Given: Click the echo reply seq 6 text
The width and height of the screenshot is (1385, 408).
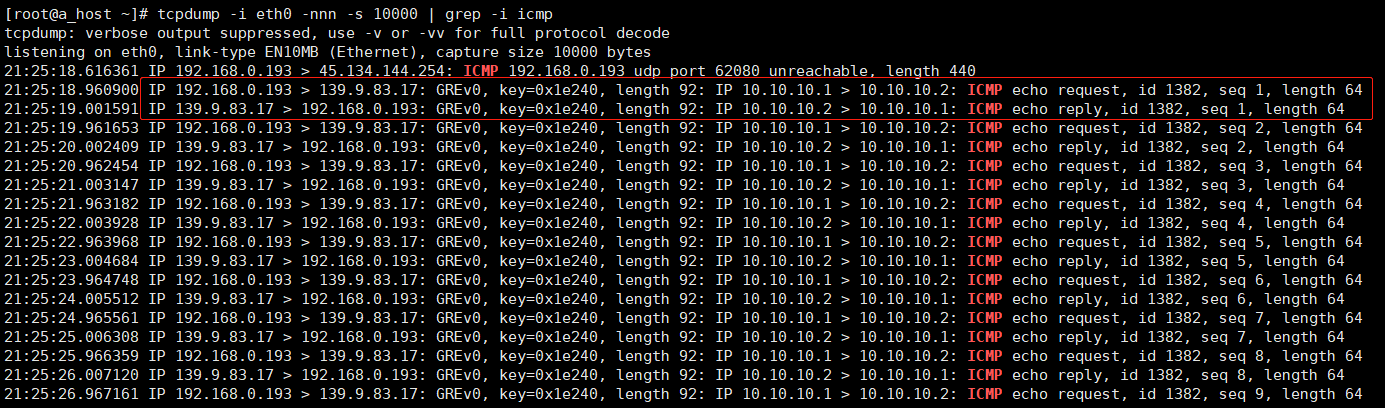Looking at the screenshot, I should pos(1178,299).
